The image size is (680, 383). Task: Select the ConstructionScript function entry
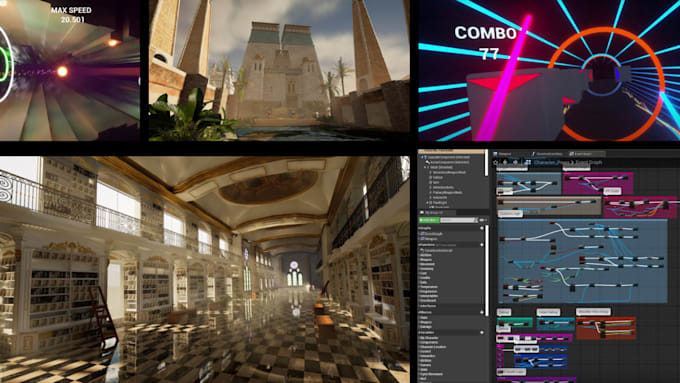tap(437, 251)
